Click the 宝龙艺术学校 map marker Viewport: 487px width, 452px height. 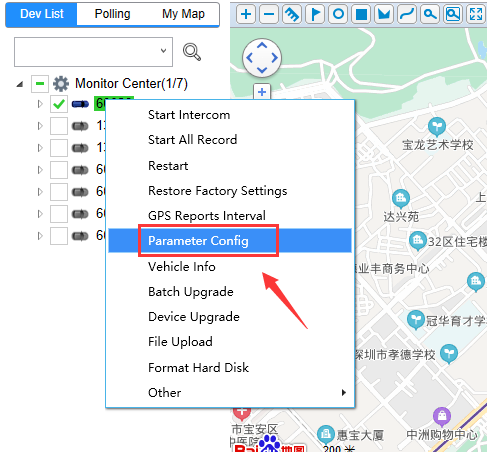[437, 126]
